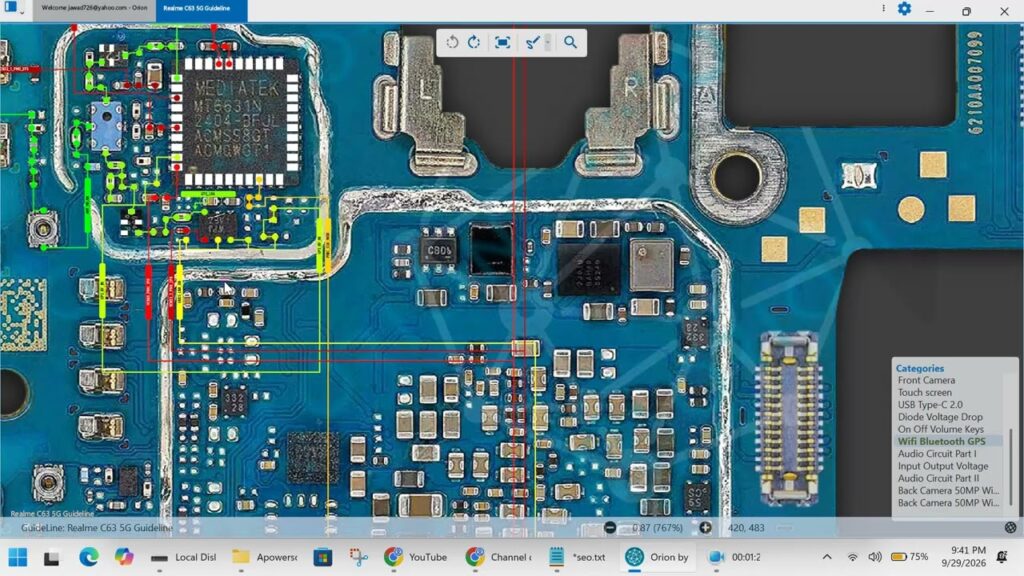This screenshot has height=576, width=1024.
Task: Open the blue settings gear
Action: (x=904, y=9)
